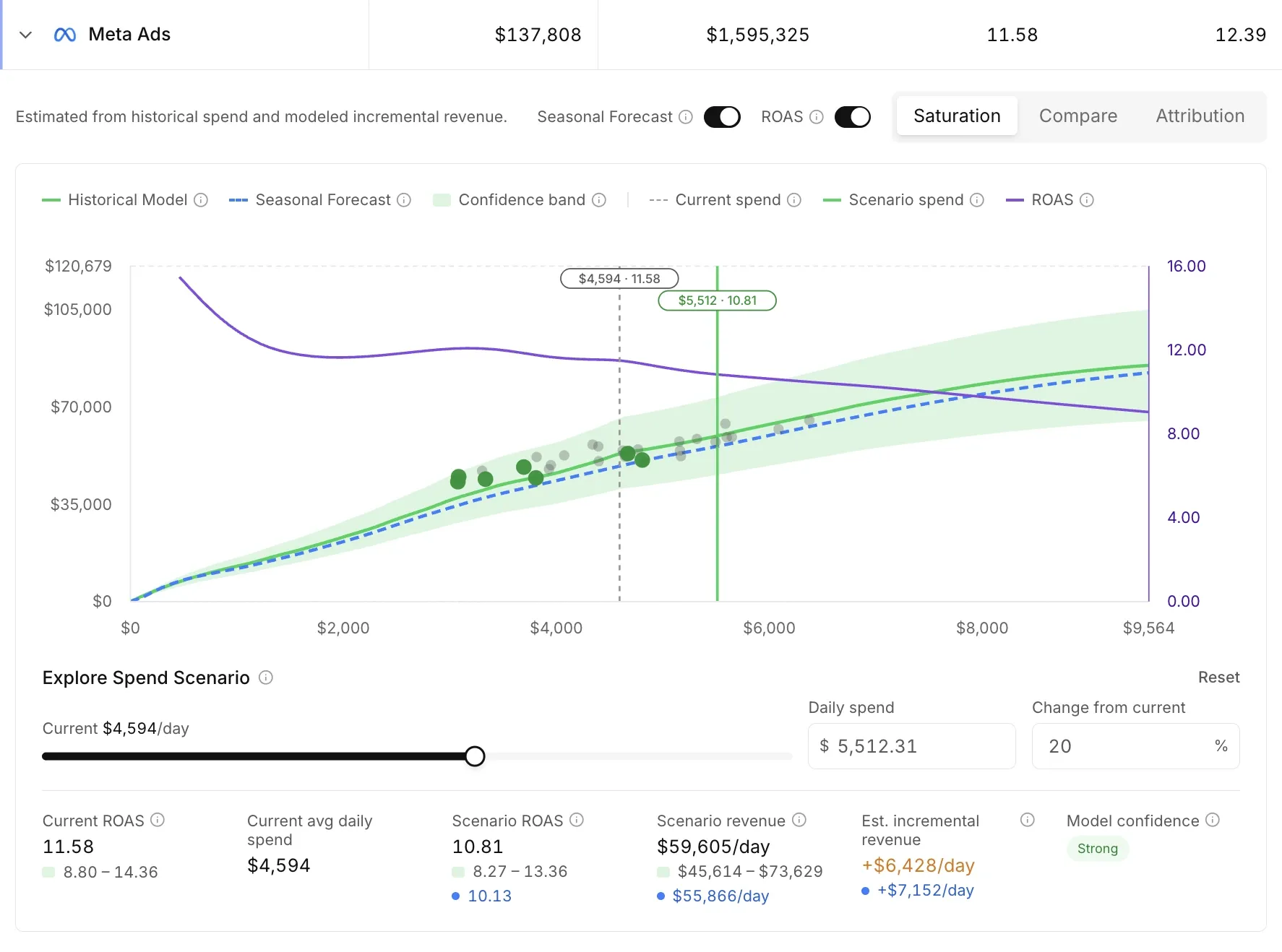This screenshot has height=952, width=1282.
Task: Open Scenario ROAS info icon
Action: 577,820
